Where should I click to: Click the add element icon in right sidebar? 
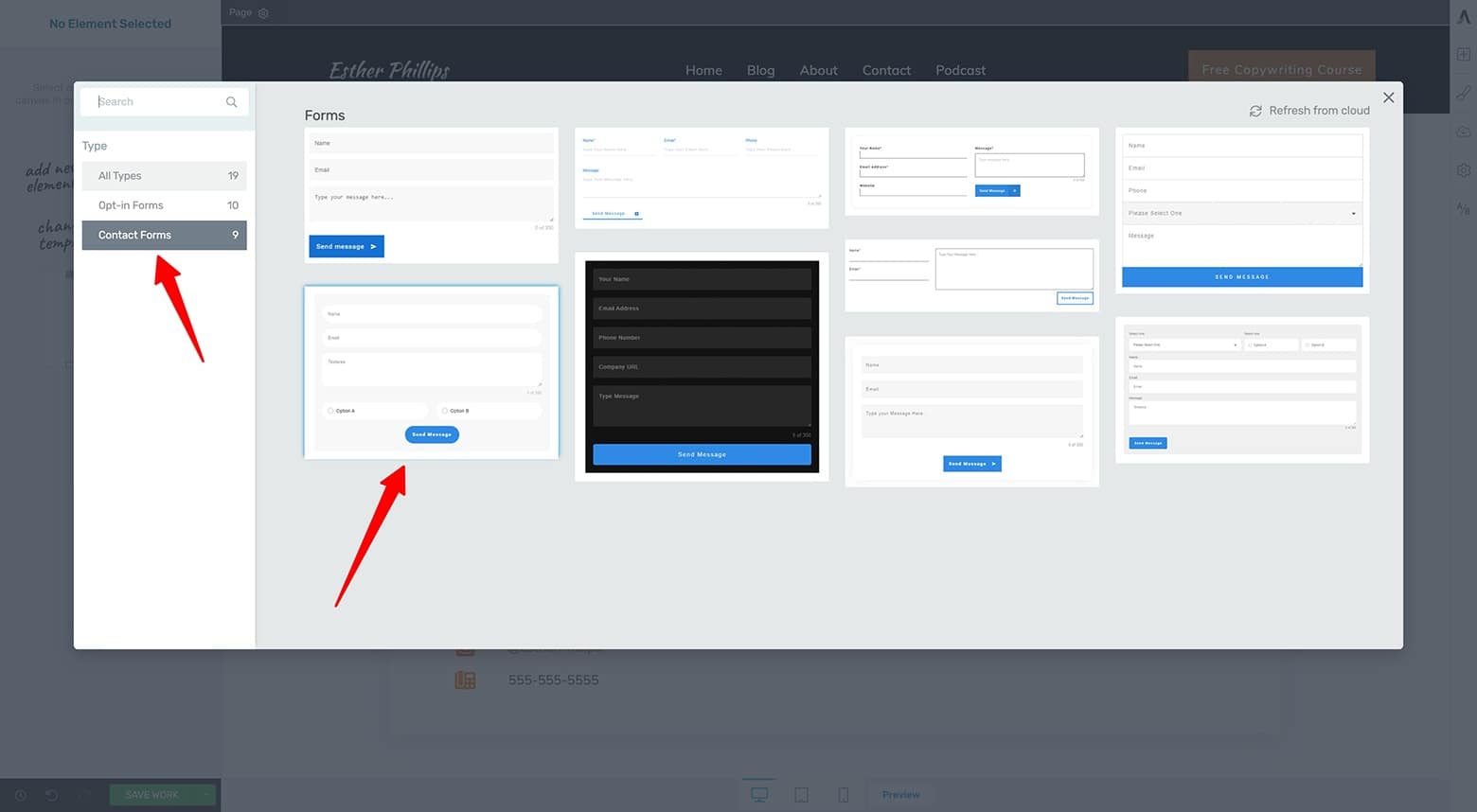click(x=1464, y=55)
